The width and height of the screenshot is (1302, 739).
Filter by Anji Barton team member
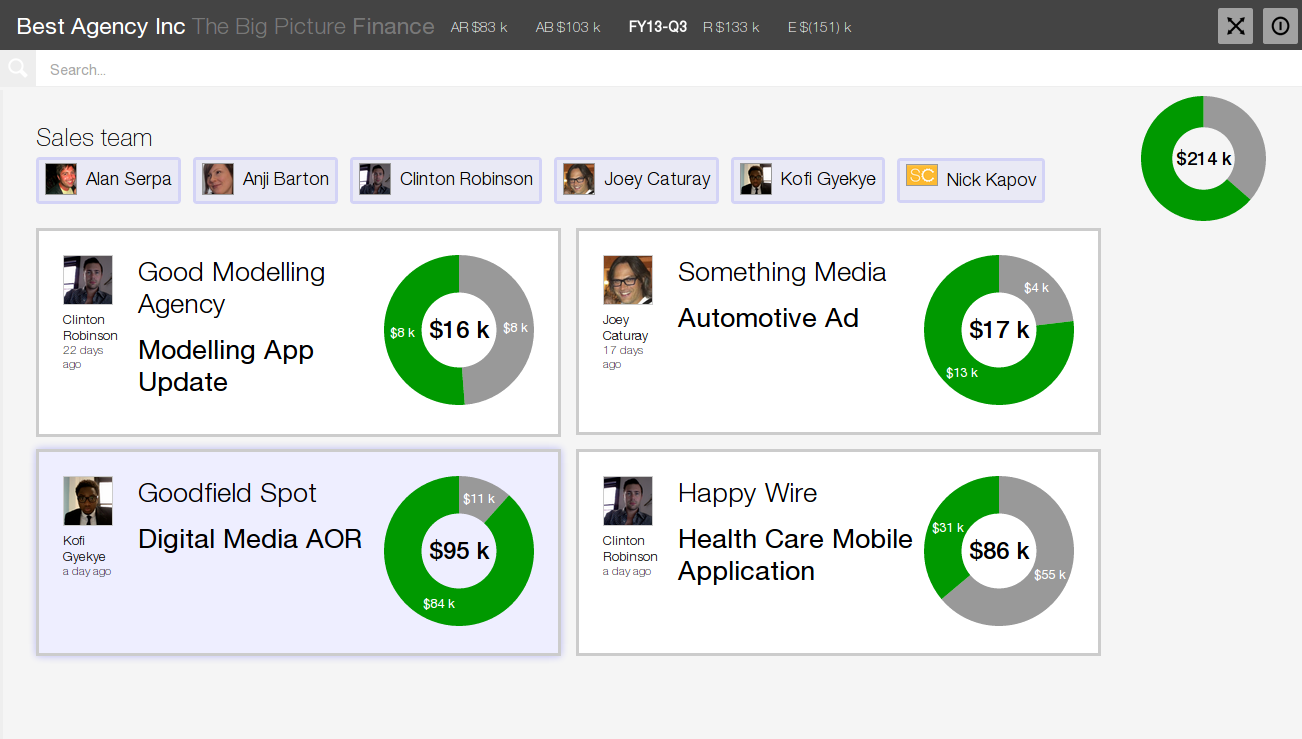pyautogui.click(x=265, y=180)
